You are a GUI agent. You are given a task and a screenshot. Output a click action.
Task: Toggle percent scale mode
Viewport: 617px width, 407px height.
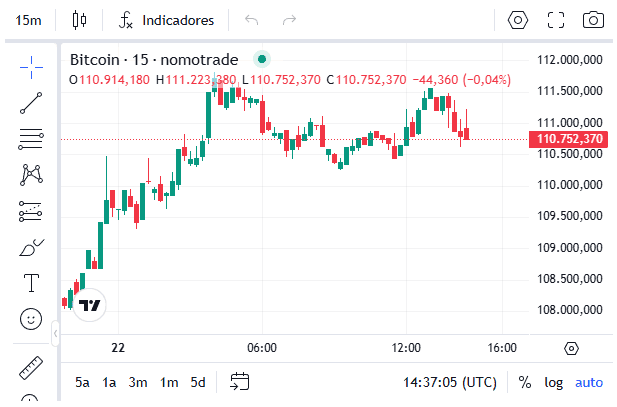pos(525,382)
